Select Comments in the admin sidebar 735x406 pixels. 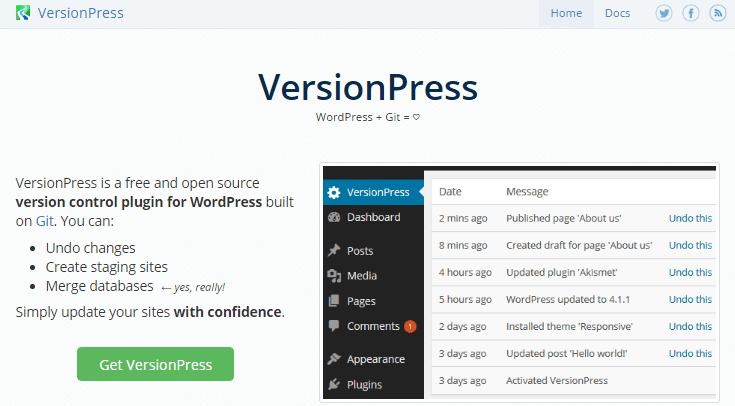pyautogui.click(x=374, y=326)
